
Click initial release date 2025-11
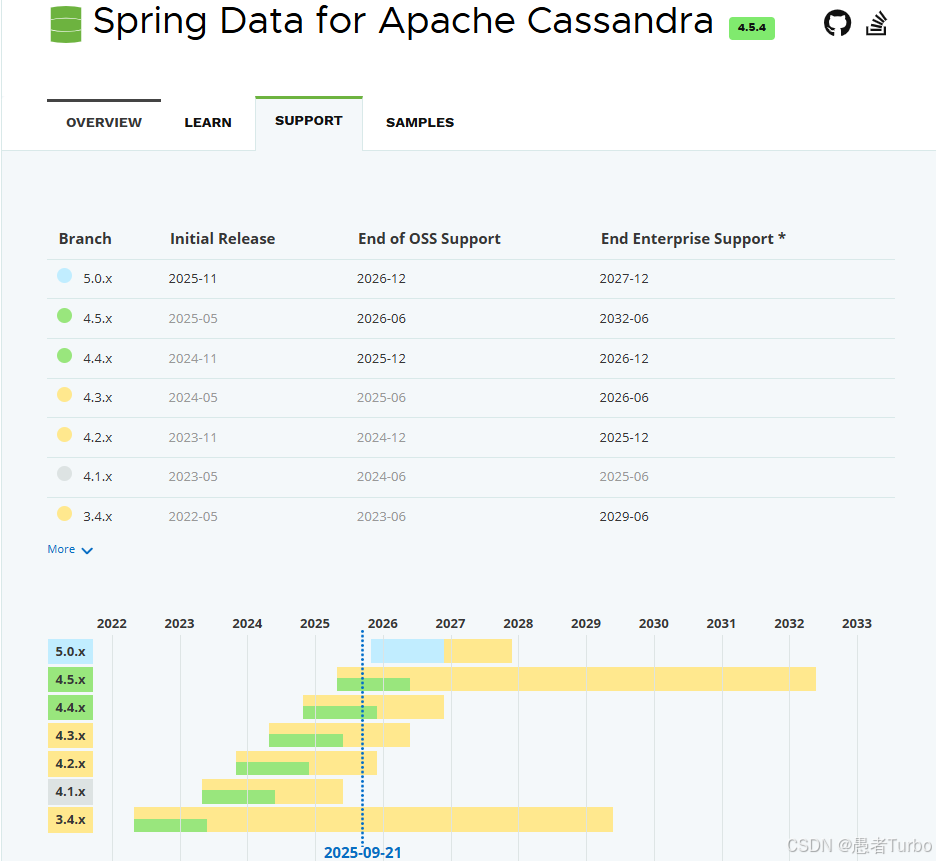193,279
